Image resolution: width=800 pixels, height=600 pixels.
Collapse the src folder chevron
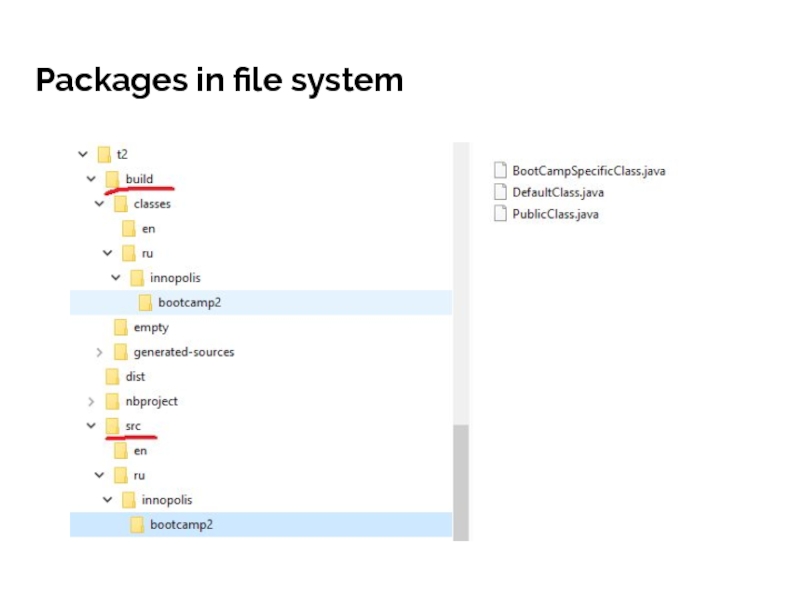point(91,426)
